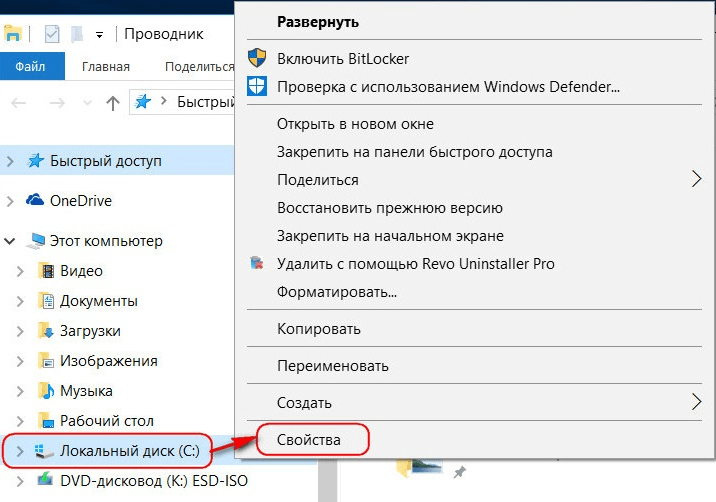Image resolution: width=716 pixels, height=502 pixels.
Task: Choose Форматировать... from context menu
Action: 337,293
